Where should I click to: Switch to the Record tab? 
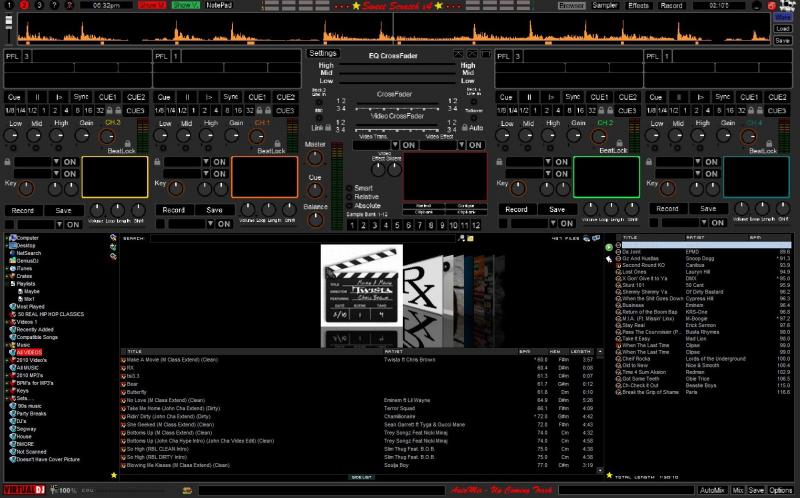click(x=671, y=6)
